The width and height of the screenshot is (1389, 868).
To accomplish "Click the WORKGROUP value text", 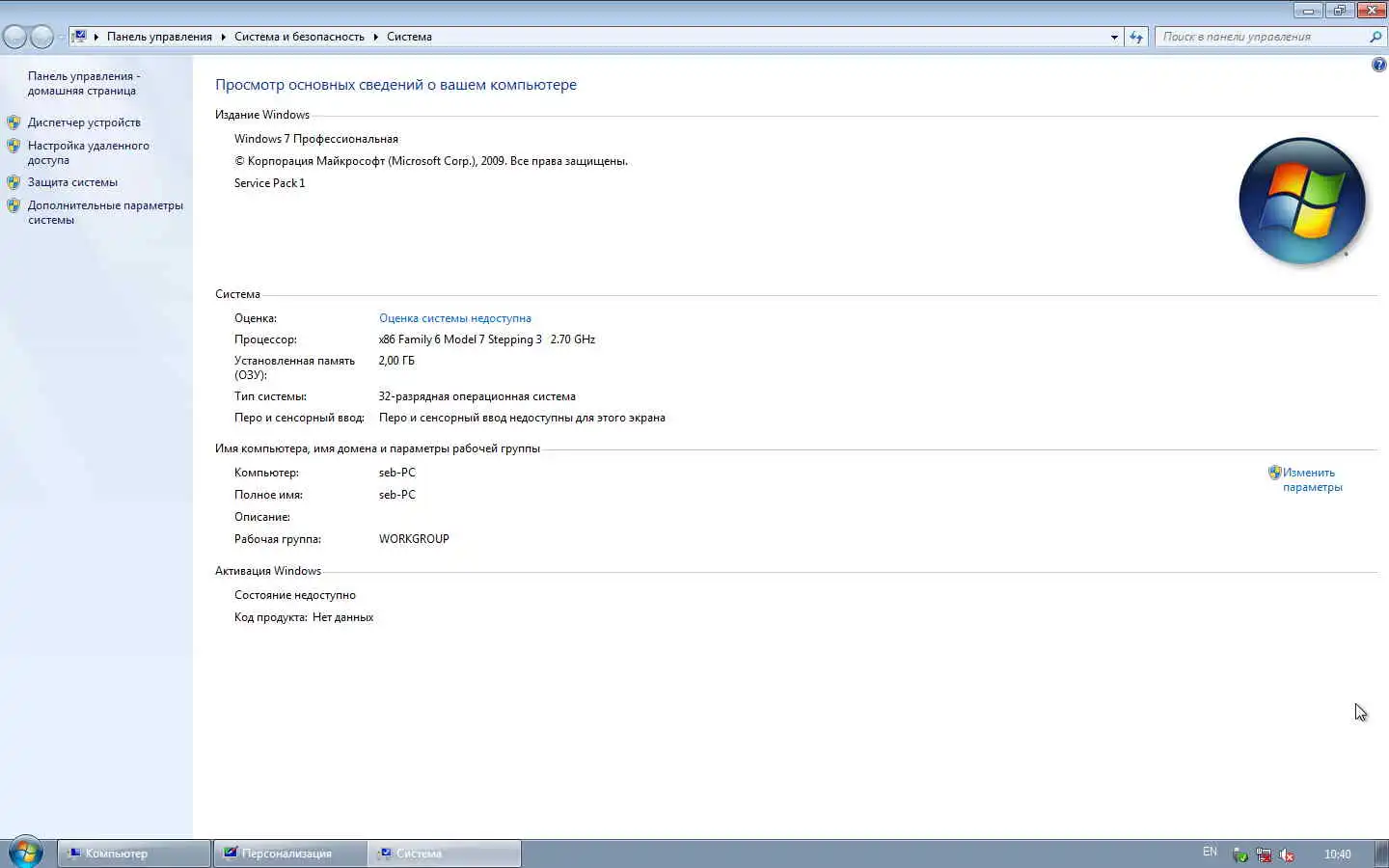I will coord(414,539).
